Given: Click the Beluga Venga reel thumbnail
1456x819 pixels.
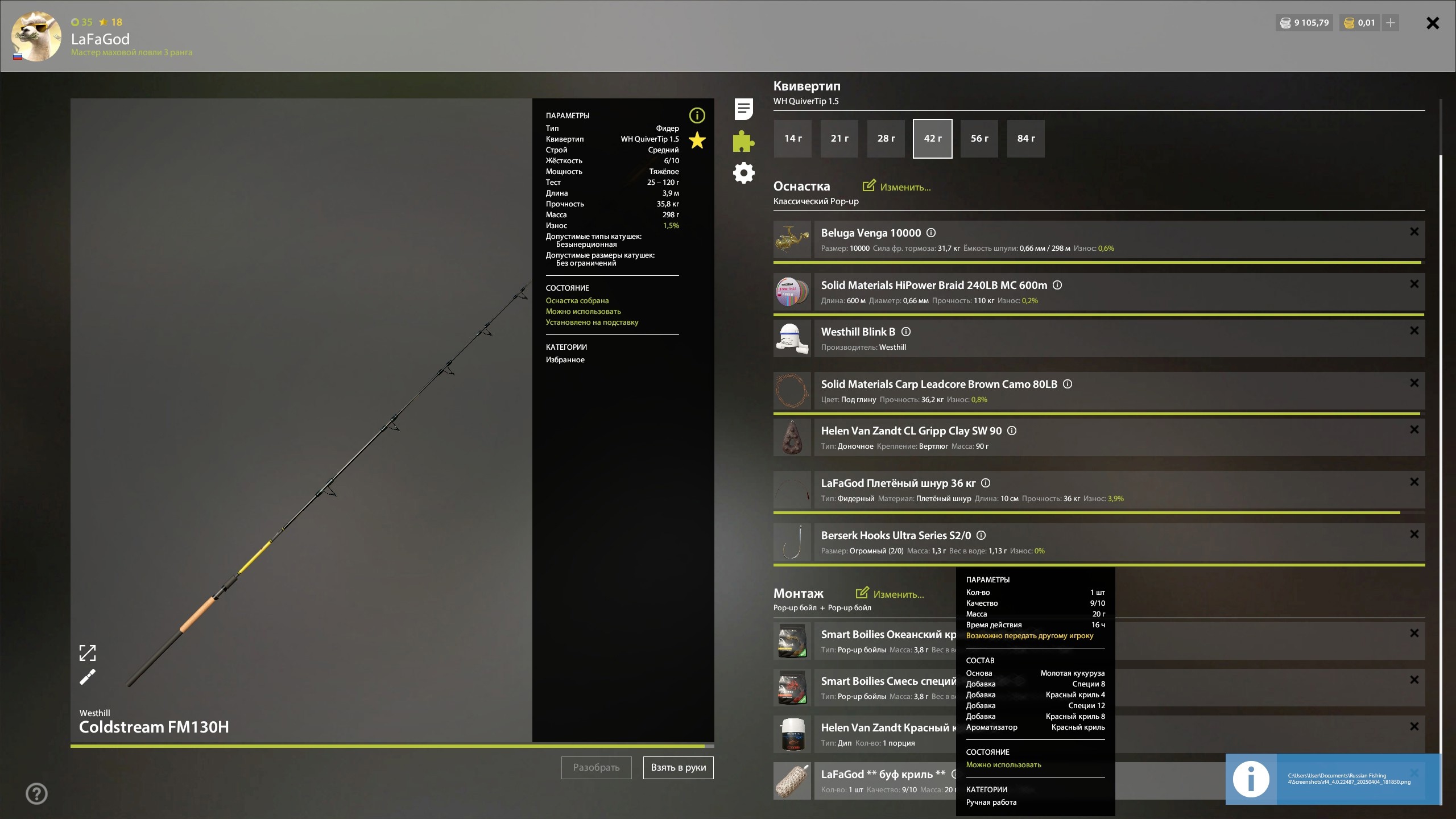Looking at the screenshot, I should coord(792,239).
